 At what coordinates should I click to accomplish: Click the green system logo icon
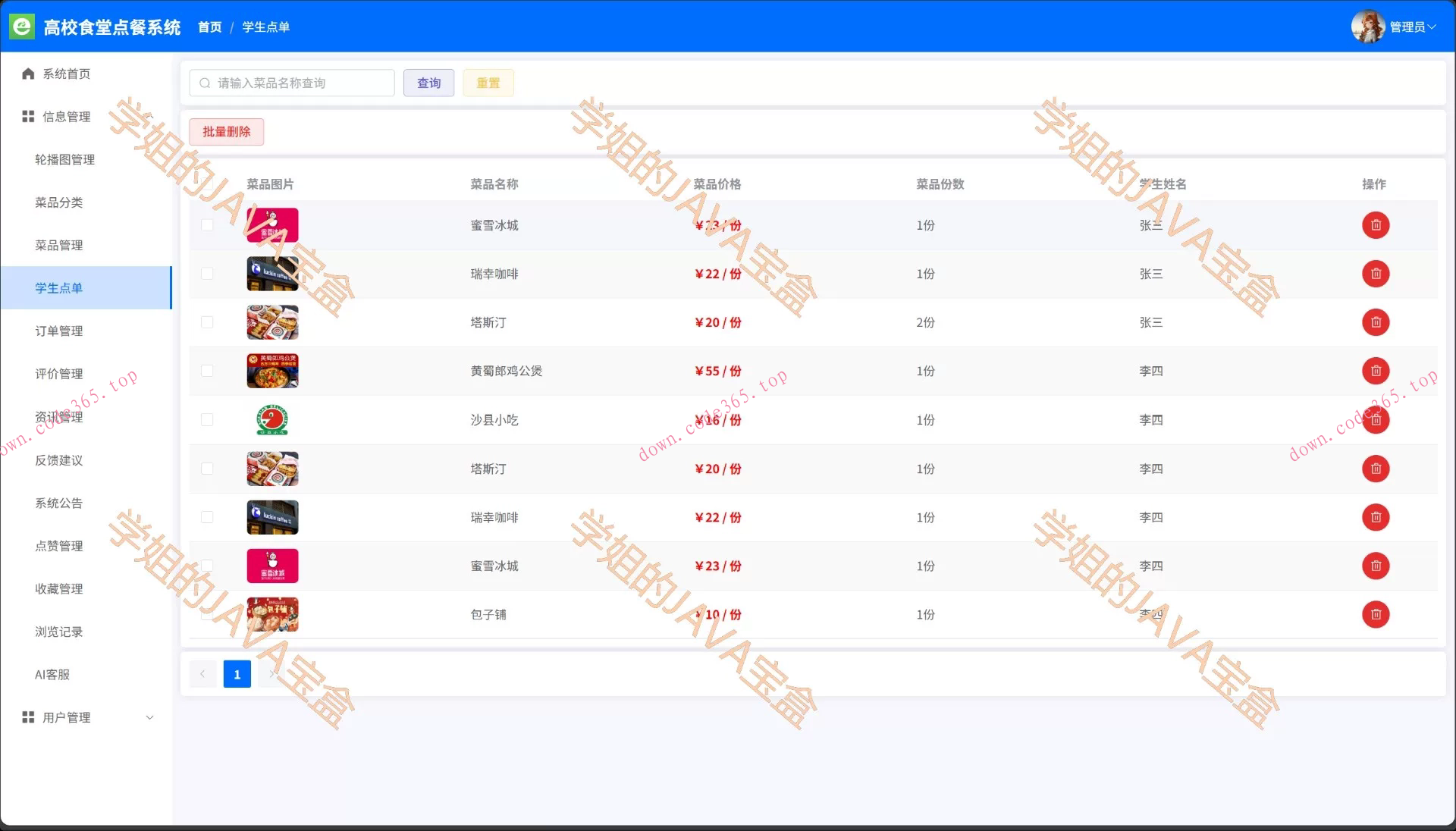[x=22, y=27]
